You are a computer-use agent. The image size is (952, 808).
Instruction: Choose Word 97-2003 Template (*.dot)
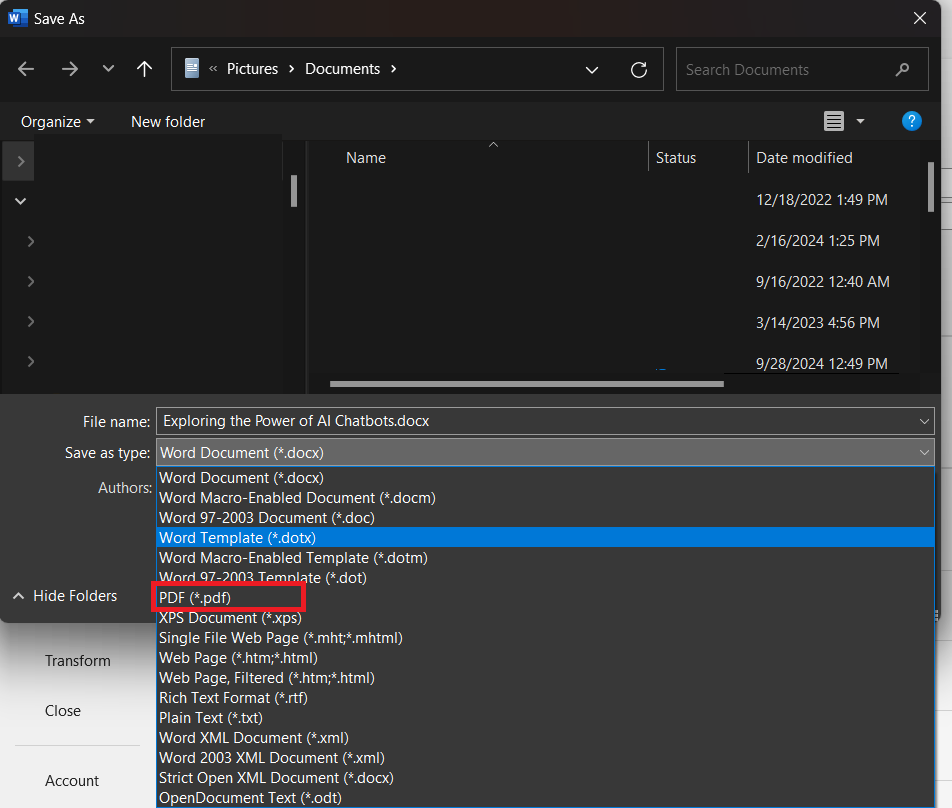(545, 577)
